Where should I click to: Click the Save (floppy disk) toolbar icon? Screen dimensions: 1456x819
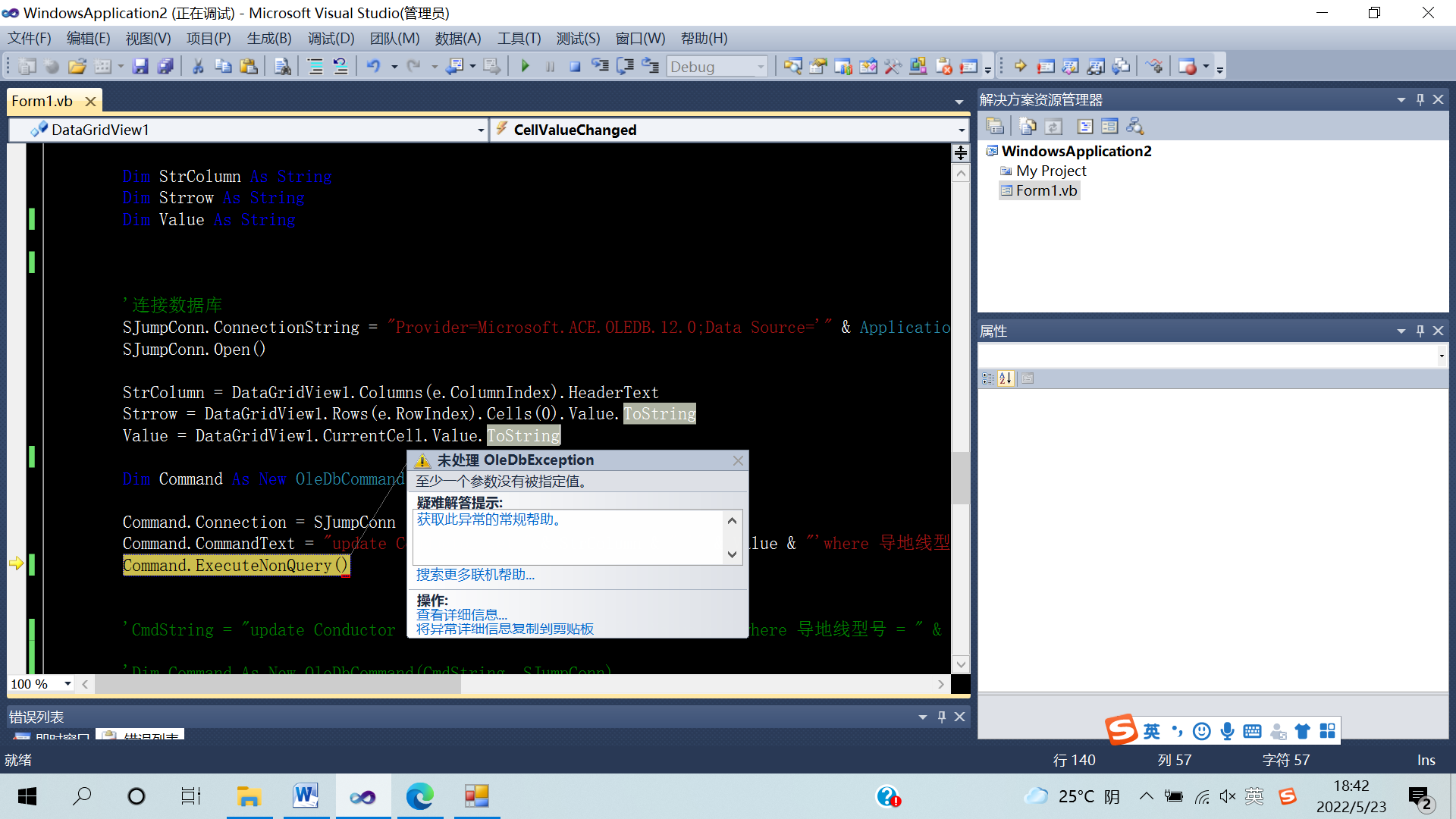tap(140, 67)
